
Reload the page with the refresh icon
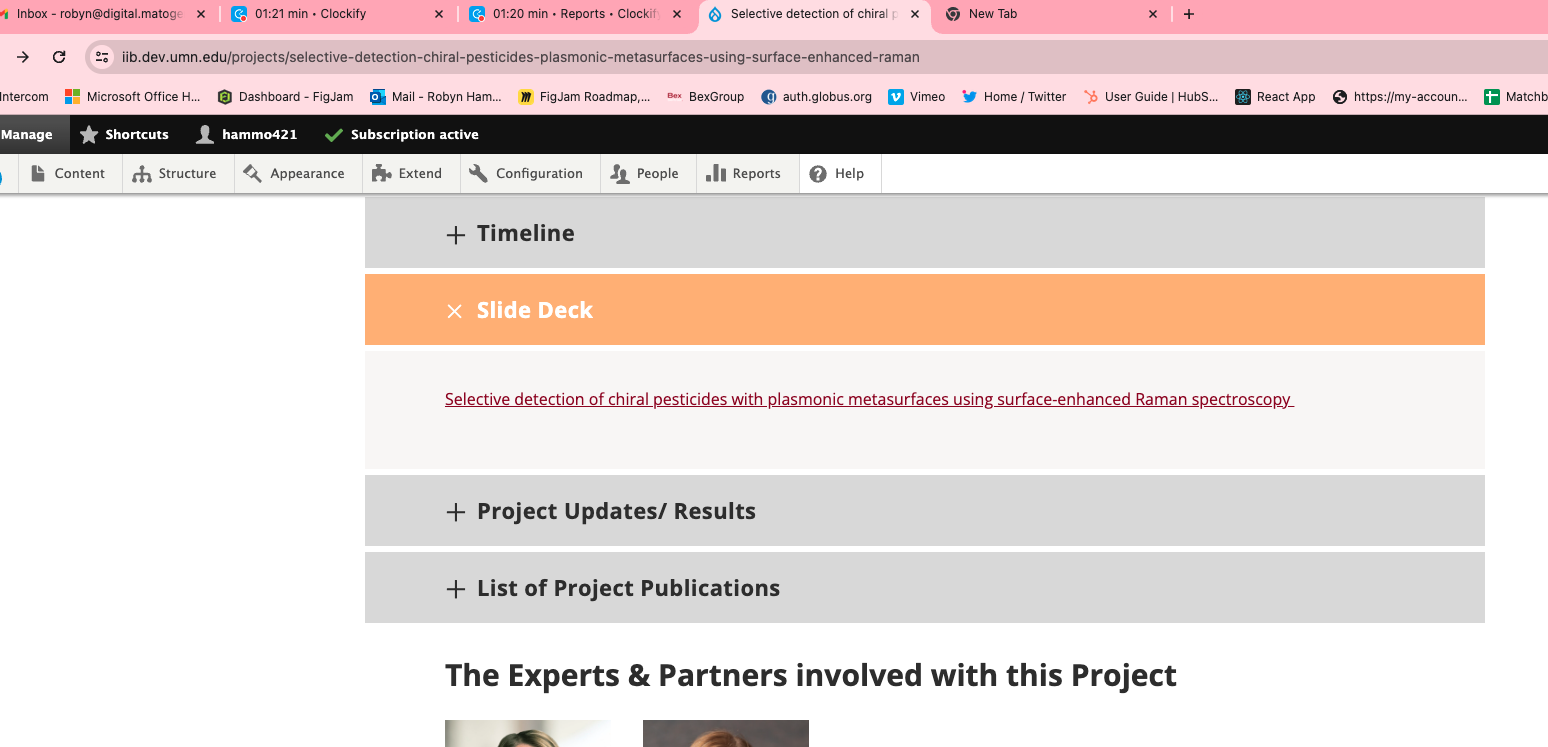tap(59, 57)
